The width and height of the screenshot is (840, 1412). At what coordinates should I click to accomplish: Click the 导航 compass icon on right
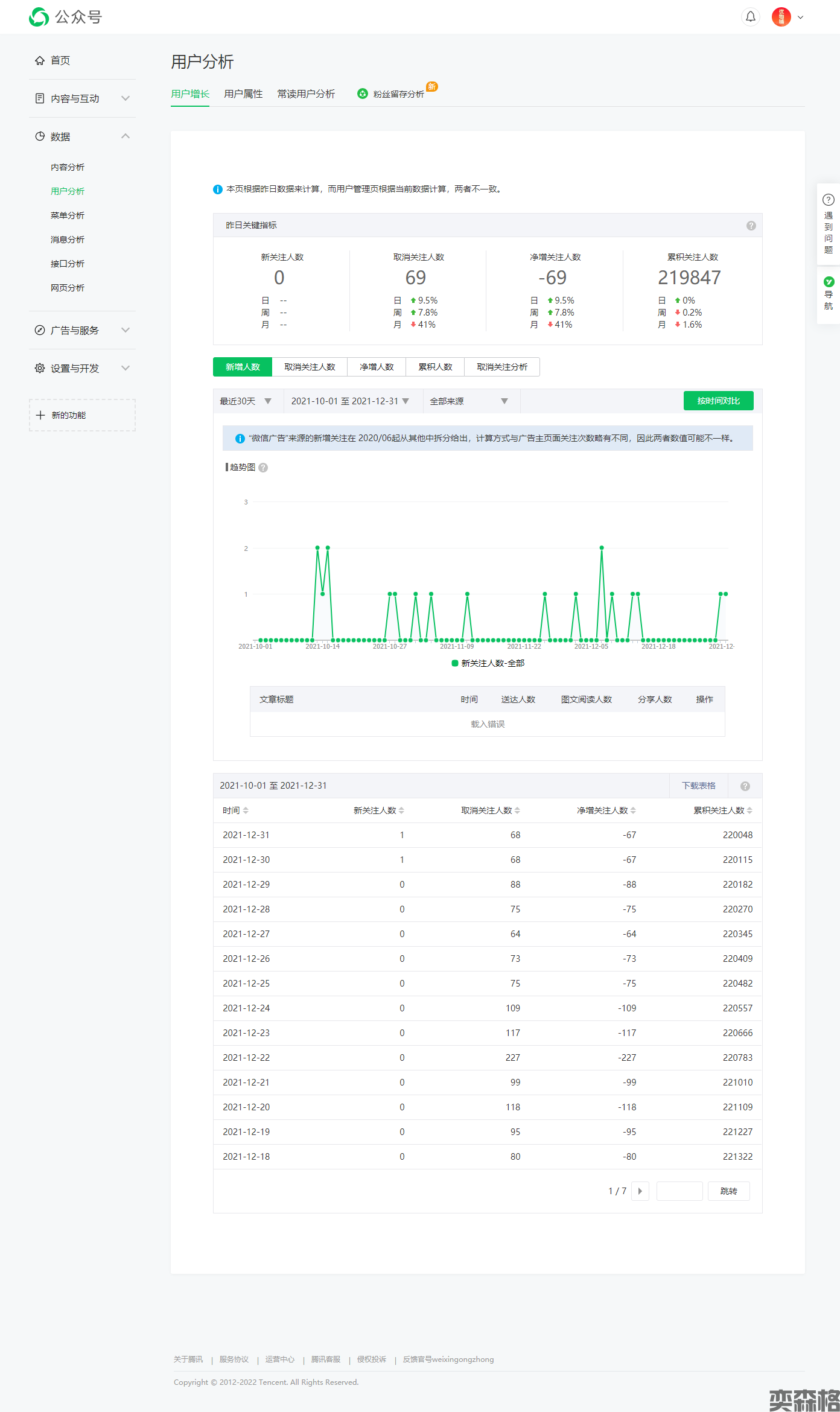pos(829,282)
